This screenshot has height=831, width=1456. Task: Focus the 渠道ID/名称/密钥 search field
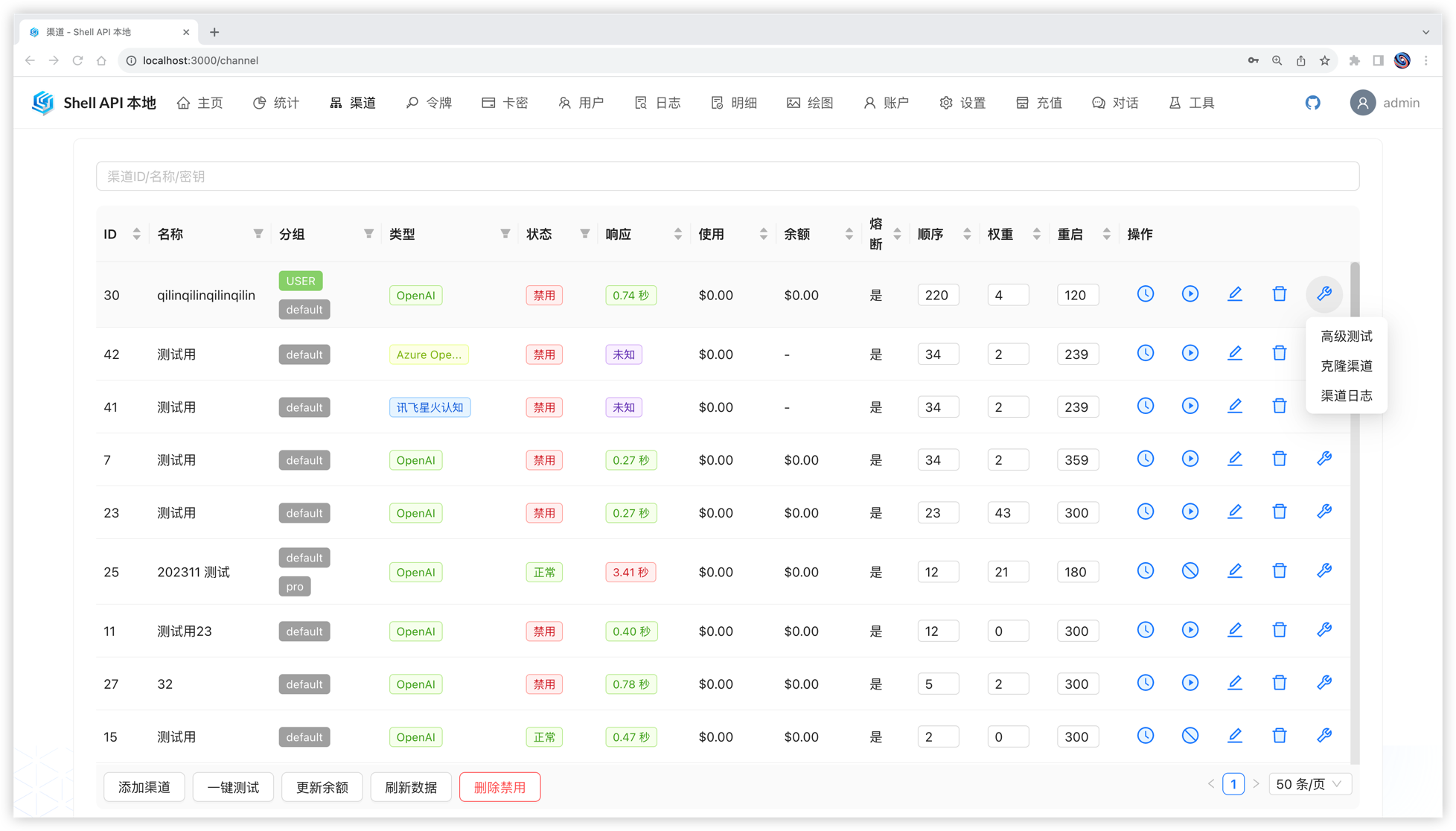pos(727,176)
